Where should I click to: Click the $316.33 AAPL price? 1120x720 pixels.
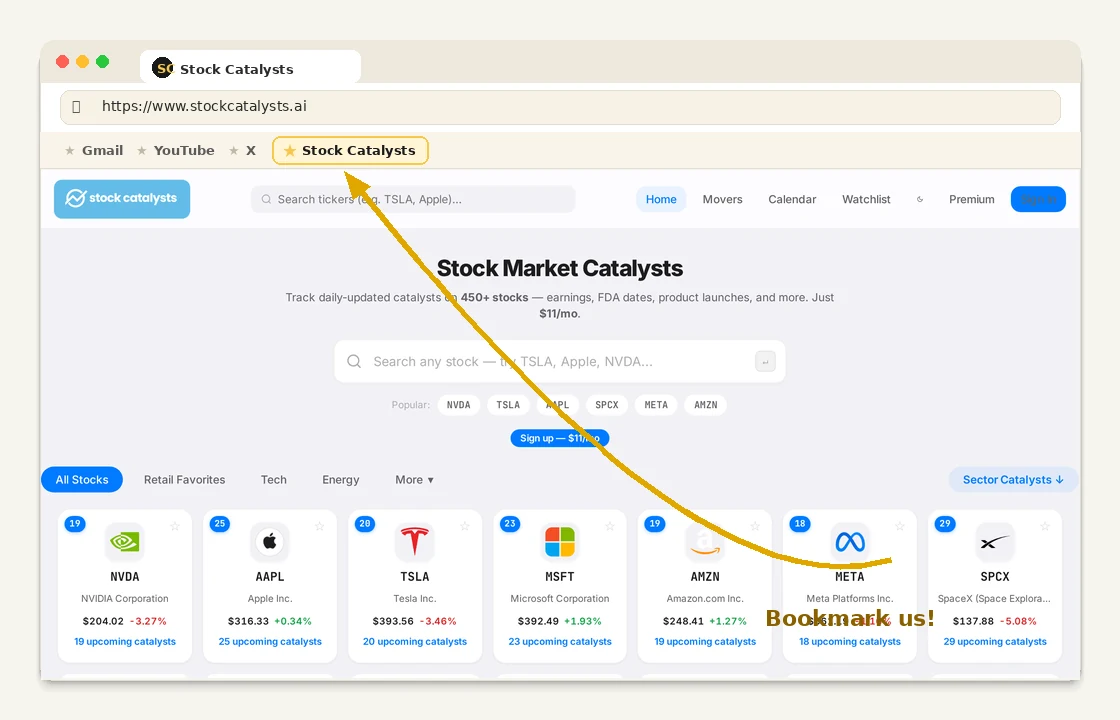[248, 621]
